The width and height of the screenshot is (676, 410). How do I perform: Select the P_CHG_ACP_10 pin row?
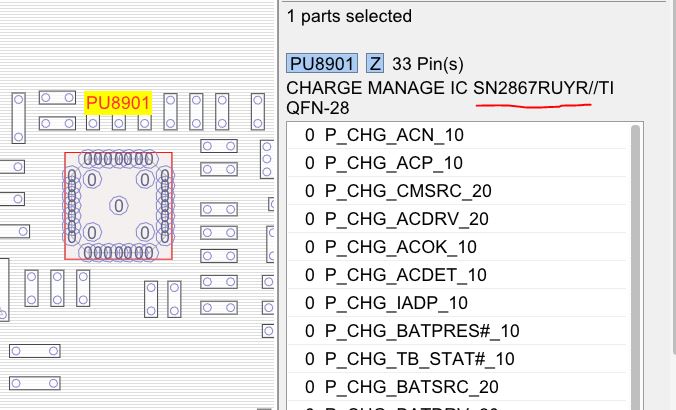coord(457,163)
